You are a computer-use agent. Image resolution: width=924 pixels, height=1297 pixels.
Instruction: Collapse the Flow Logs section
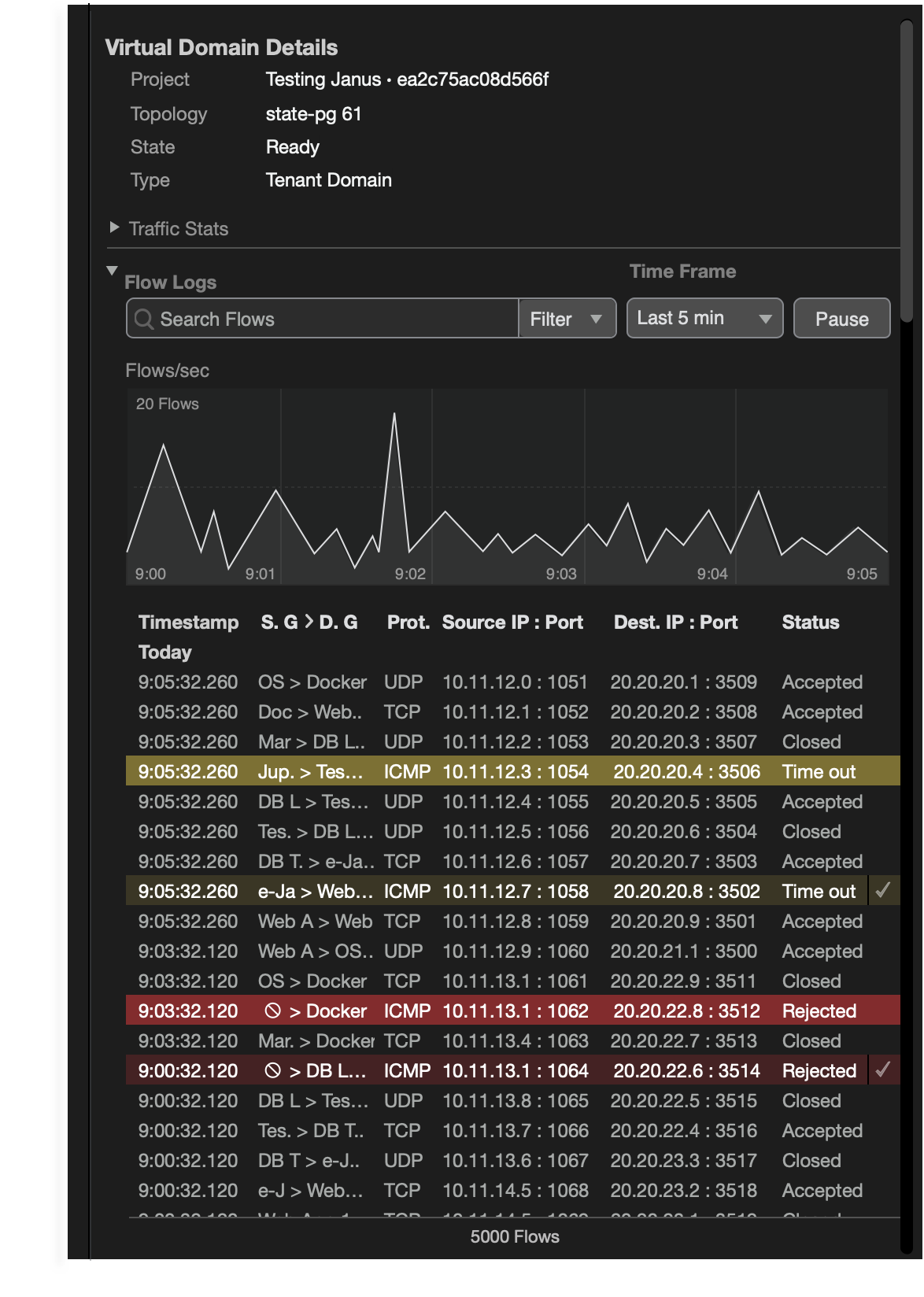point(112,272)
